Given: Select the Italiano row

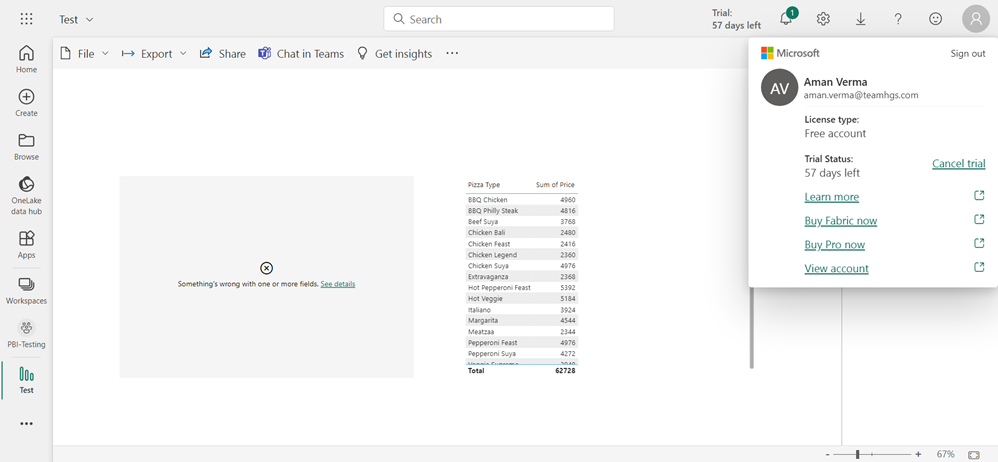Looking at the screenshot, I should click(x=522, y=309).
